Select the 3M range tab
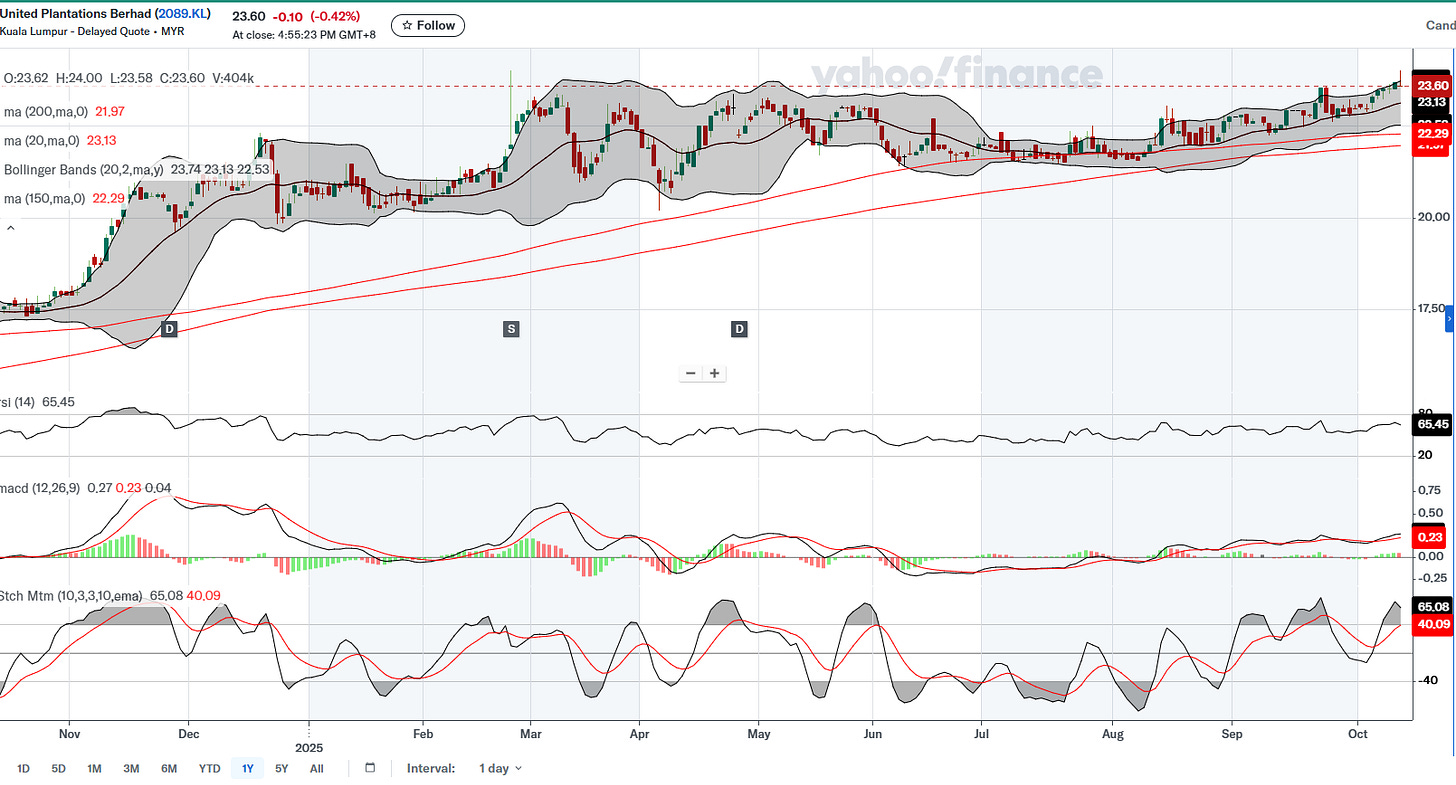 (x=131, y=768)
